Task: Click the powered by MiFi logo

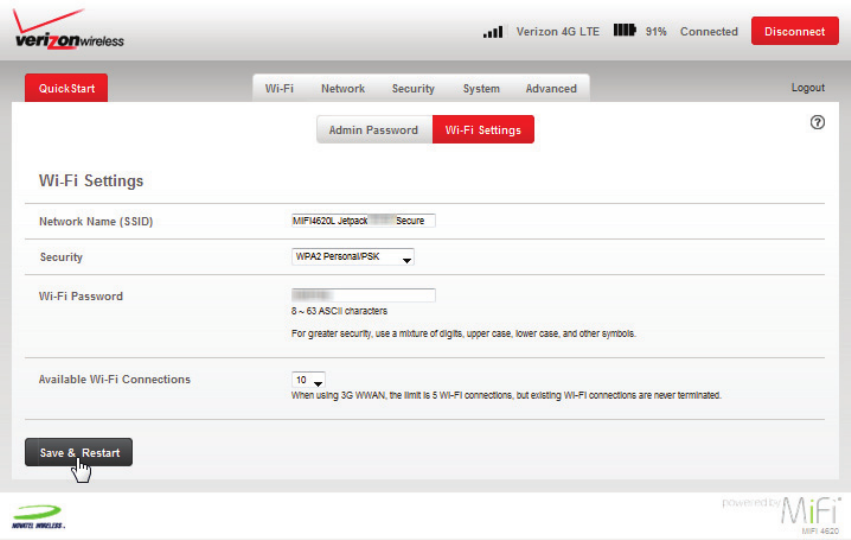Action: 780,515
